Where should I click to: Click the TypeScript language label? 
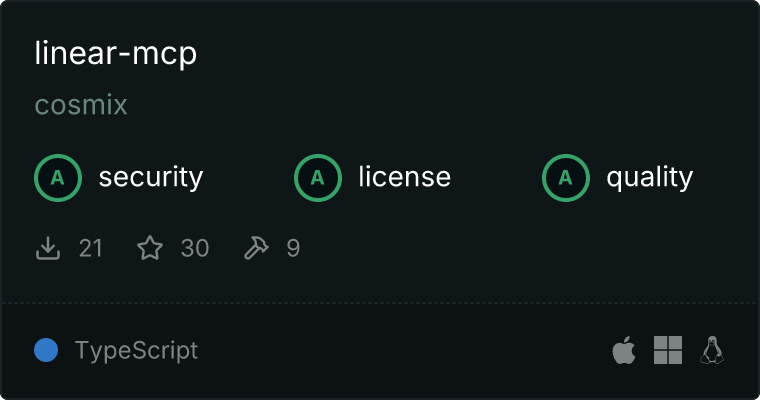click(x=136, y=351)
